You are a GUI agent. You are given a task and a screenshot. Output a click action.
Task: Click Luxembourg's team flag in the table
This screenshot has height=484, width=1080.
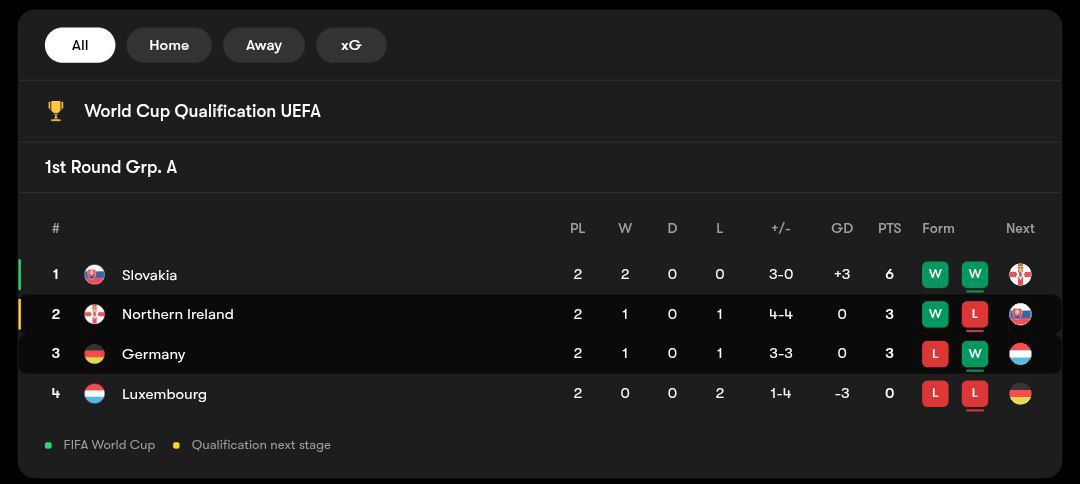pos(95,394)
